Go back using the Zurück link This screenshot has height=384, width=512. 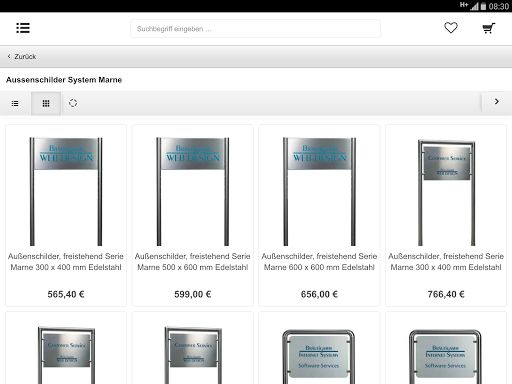pos(25,57)
